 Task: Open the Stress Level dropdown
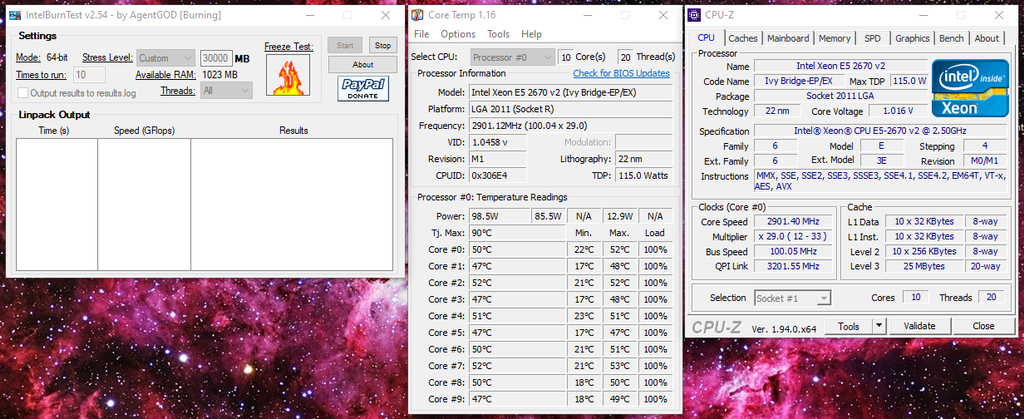tap(166, 58)
